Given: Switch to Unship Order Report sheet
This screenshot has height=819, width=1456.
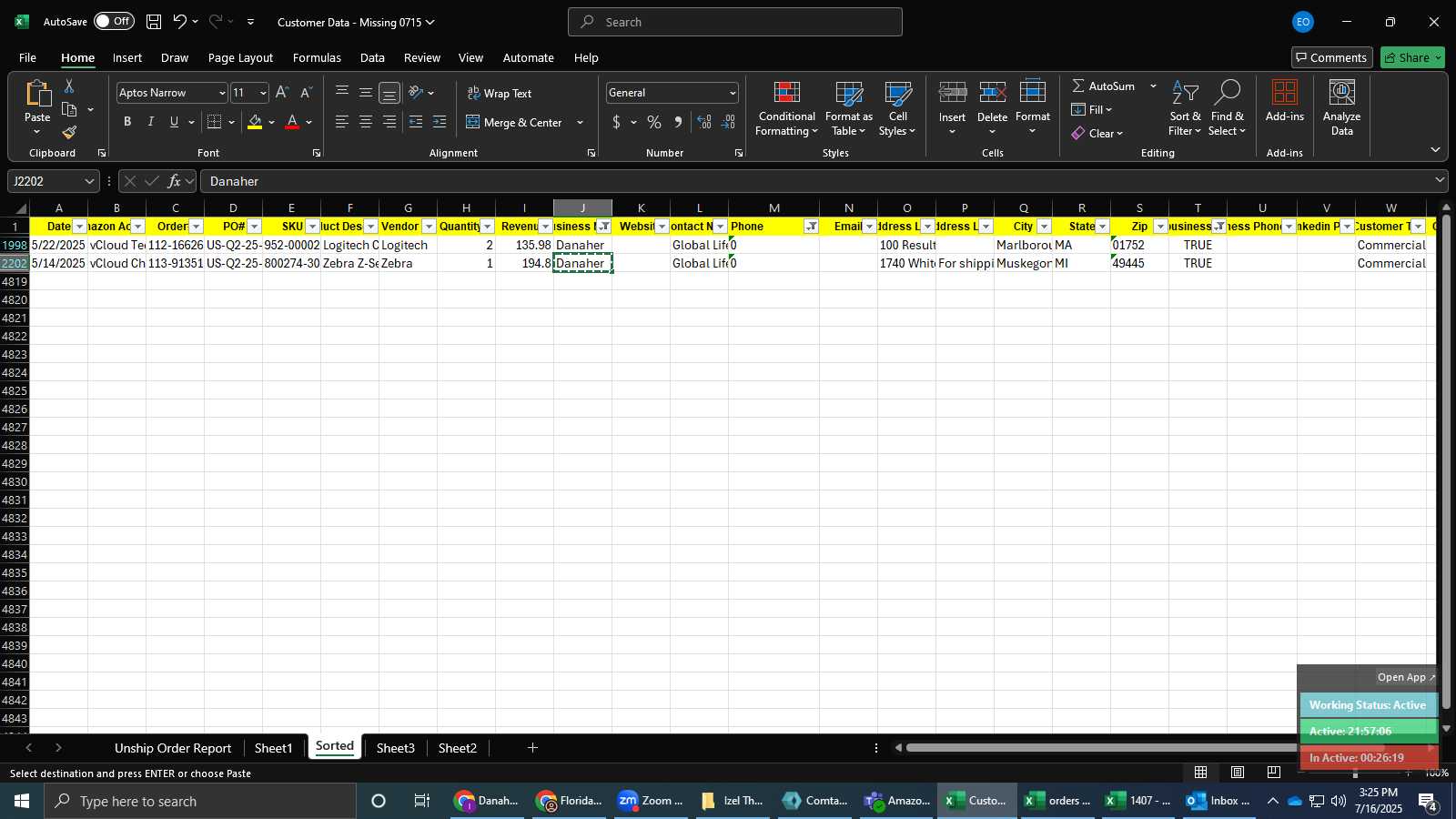Looking at the screenshot, I should point(173,748).
